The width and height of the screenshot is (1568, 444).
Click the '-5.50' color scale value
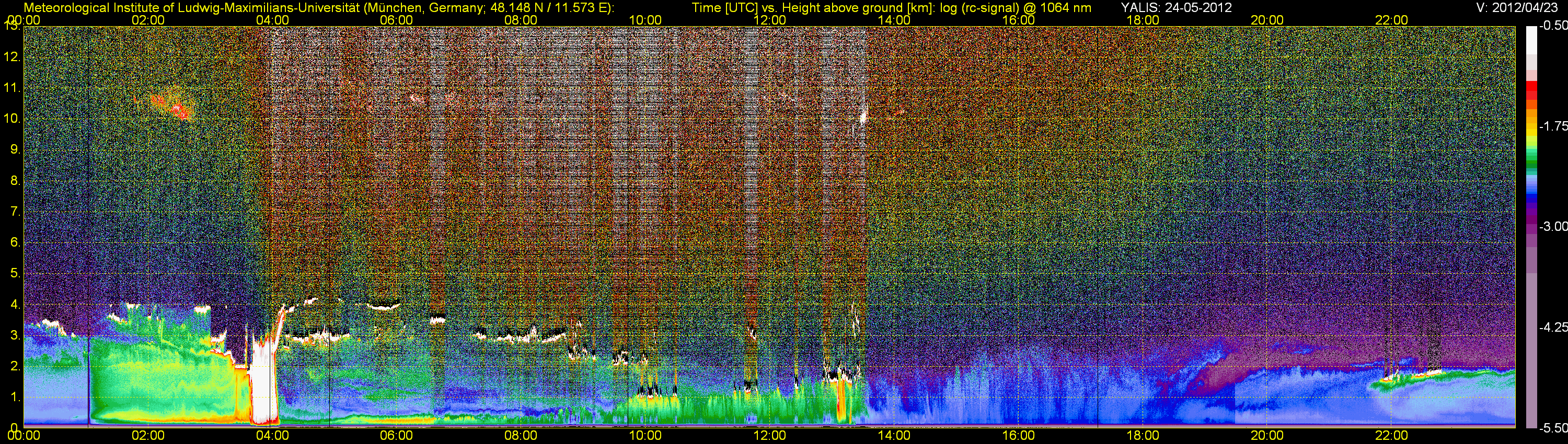click(x=1553, y=428)
